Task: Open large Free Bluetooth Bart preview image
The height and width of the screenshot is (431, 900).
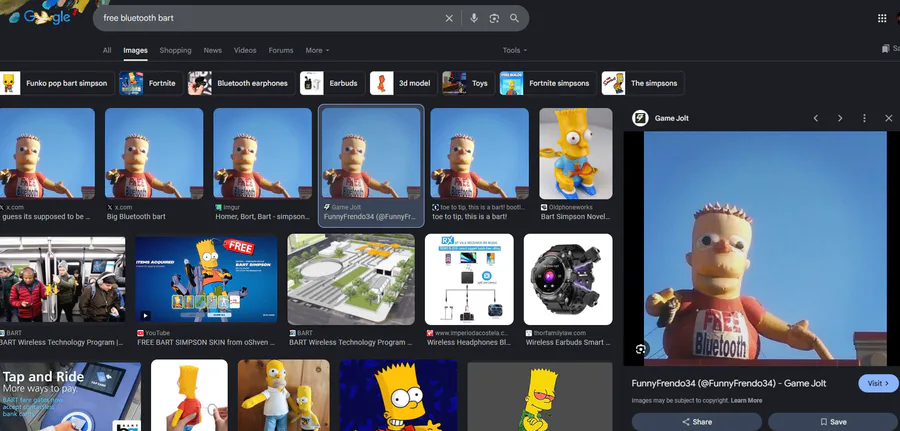Action: (x=766, y=248)
